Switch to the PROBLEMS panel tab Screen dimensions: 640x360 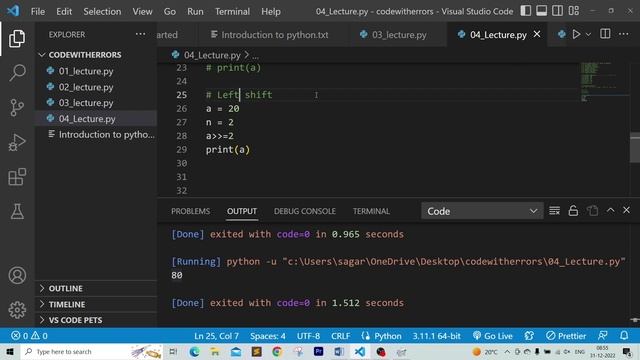tap(191, 211)
